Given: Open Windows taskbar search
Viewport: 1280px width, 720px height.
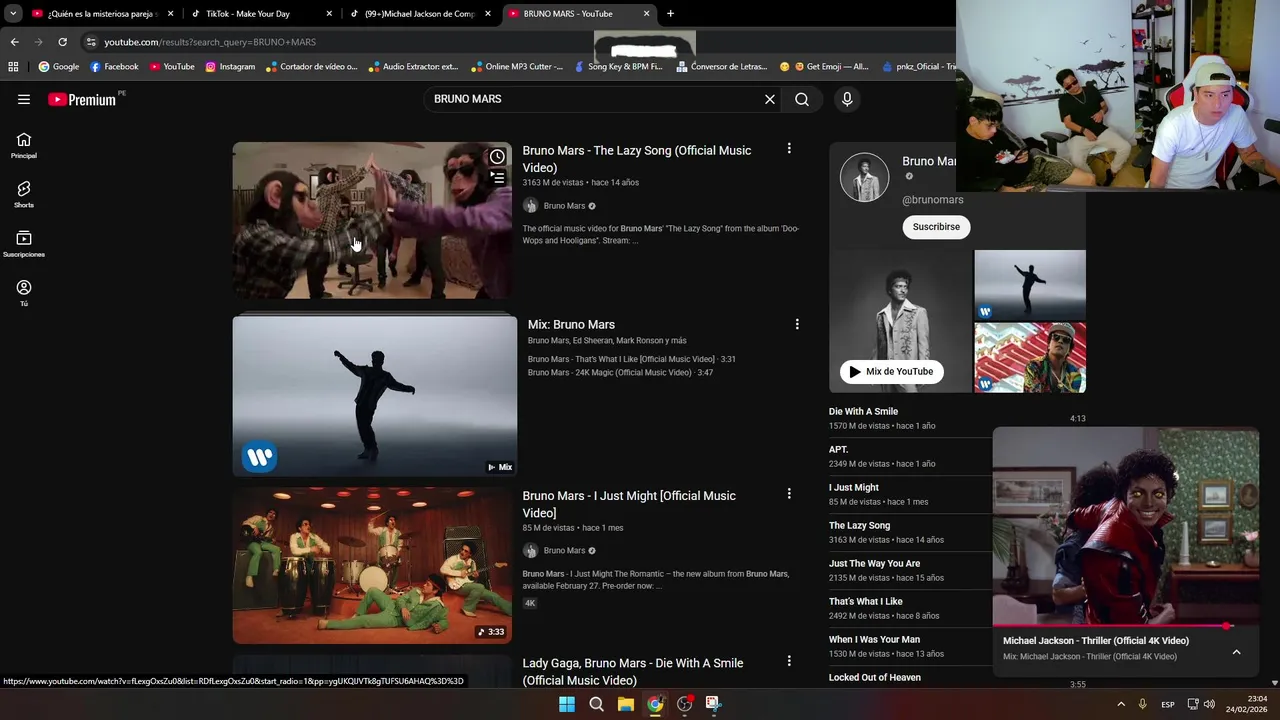Looking at the screenshot, I should (x=596, y=704).
